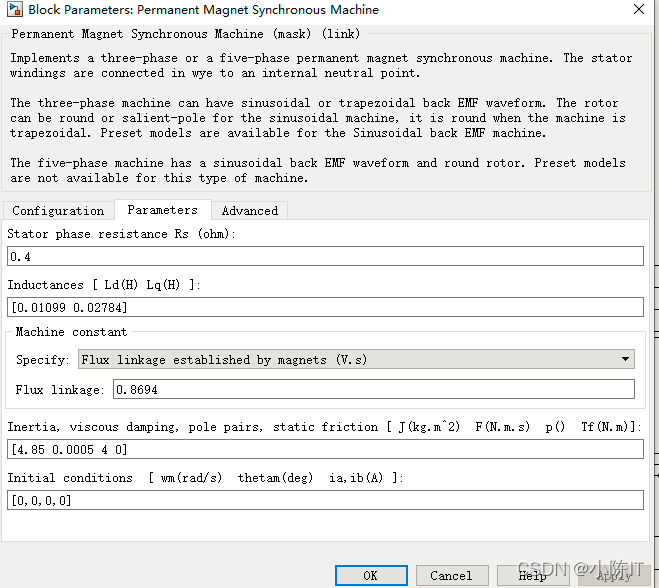Open the Specify machine constant dropdown
659x588 pixels.
click(356, 359)
